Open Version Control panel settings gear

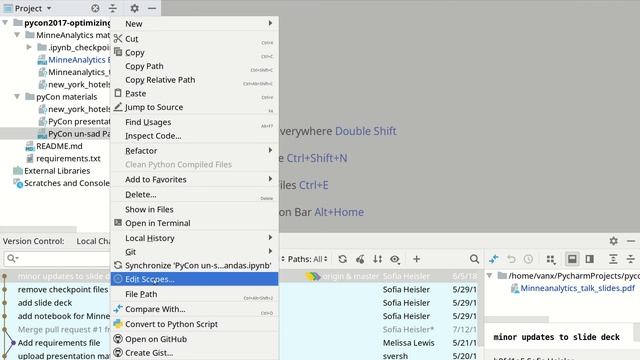point(613,241)
